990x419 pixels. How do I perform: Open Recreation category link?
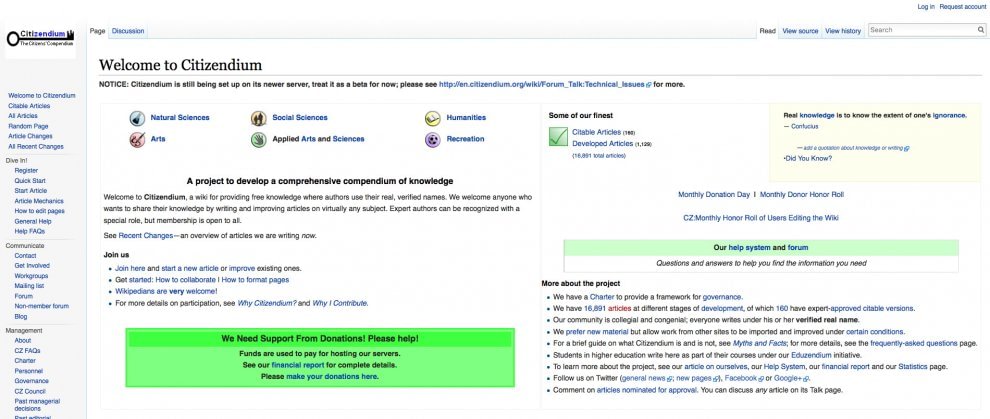(465, 139)
